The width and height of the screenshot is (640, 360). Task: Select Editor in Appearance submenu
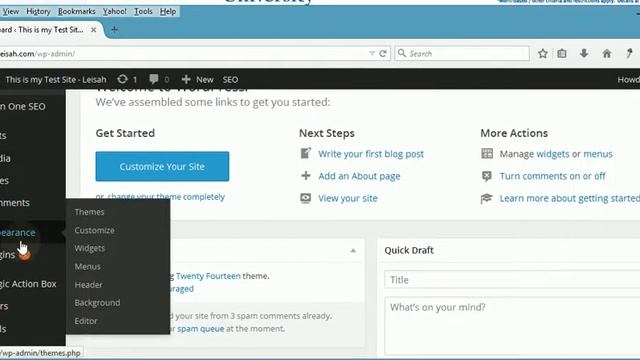coord(86,321)
